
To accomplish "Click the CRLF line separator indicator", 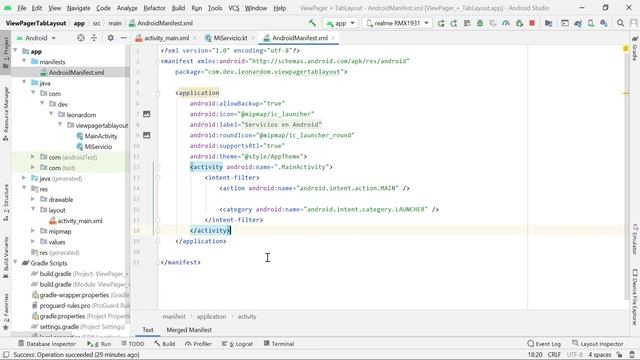I will click(x=554, y=355).
